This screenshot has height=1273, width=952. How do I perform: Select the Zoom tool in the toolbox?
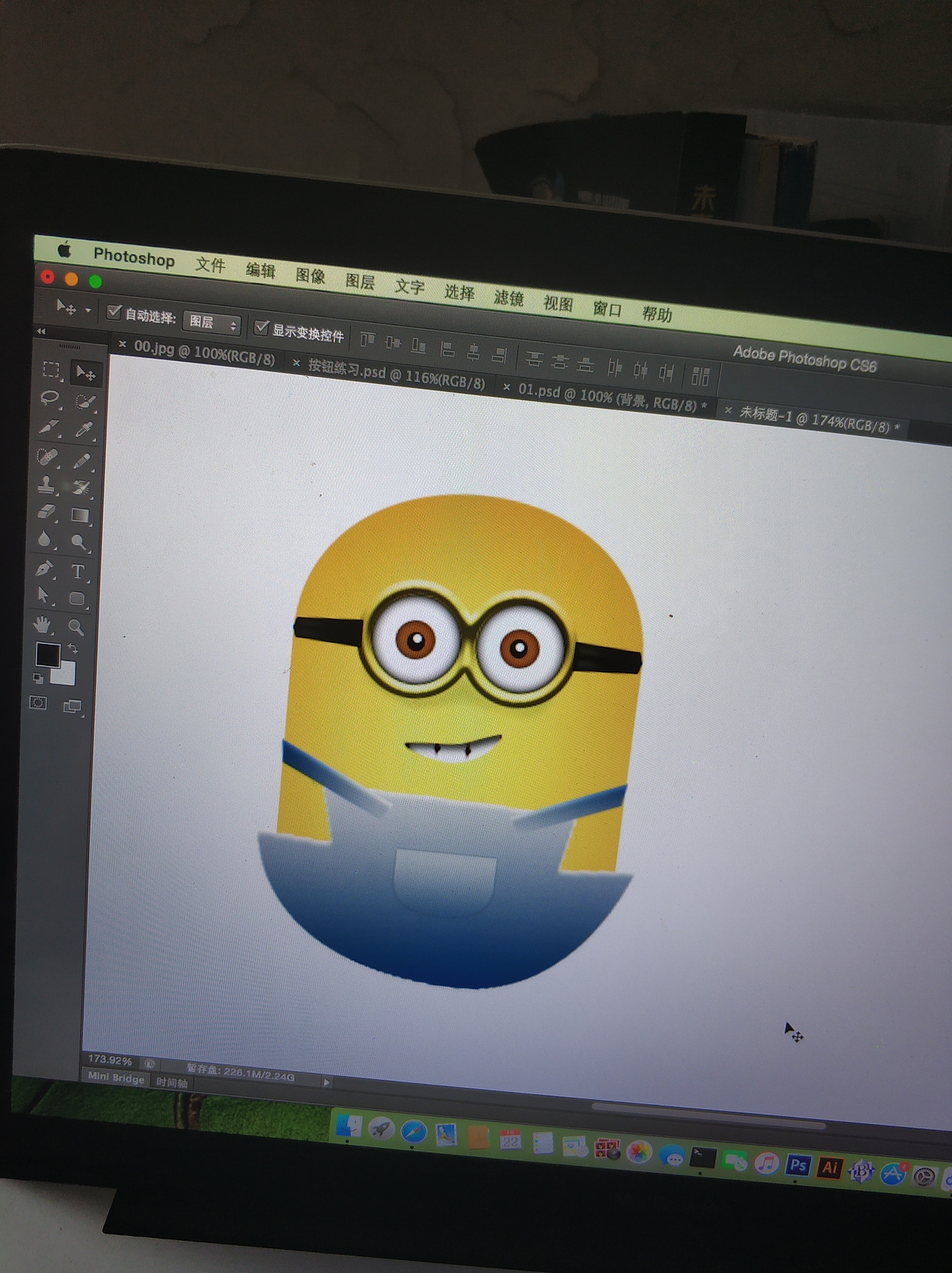pyautogui.click(x=76, y=627)
